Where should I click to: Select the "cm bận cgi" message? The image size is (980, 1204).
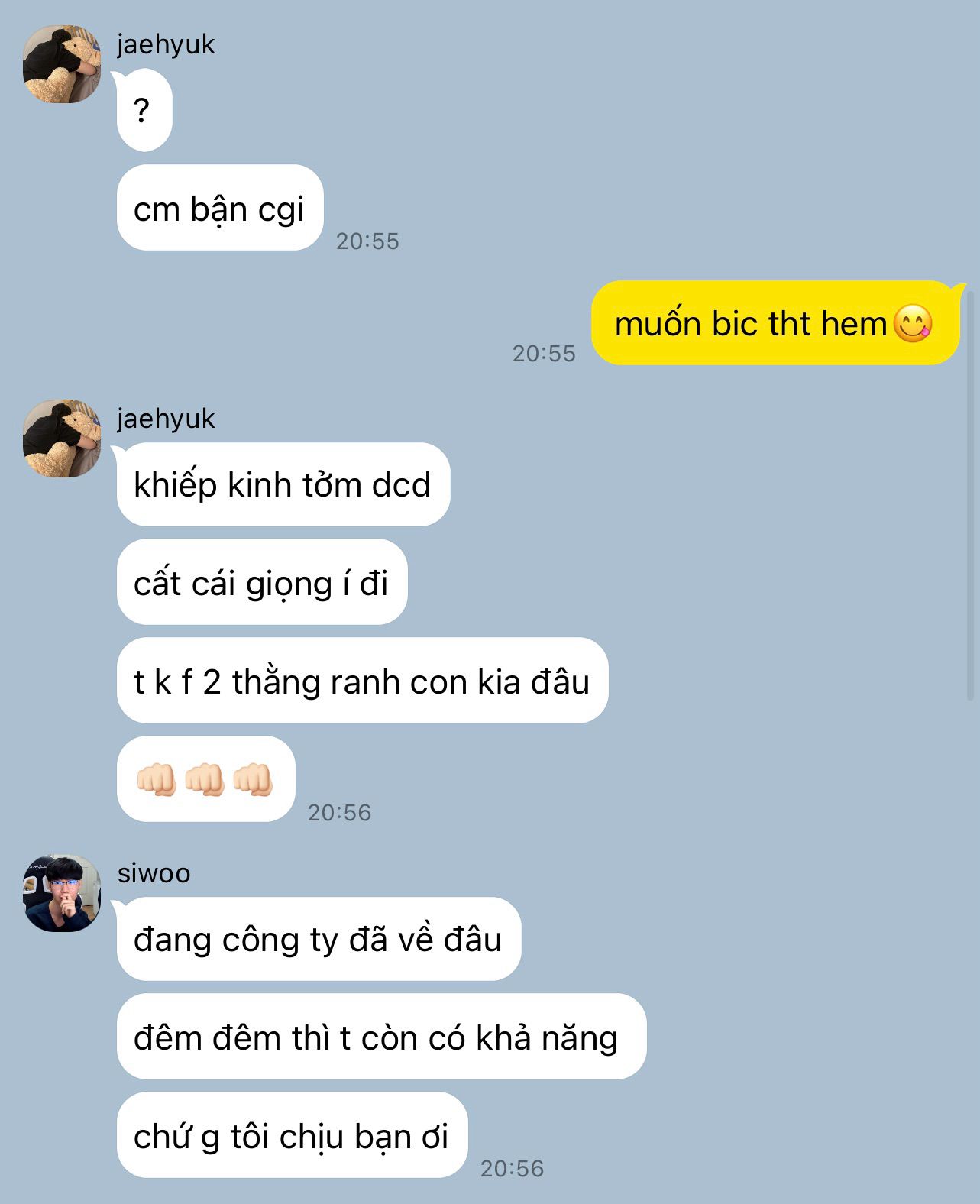pos(220,208)
